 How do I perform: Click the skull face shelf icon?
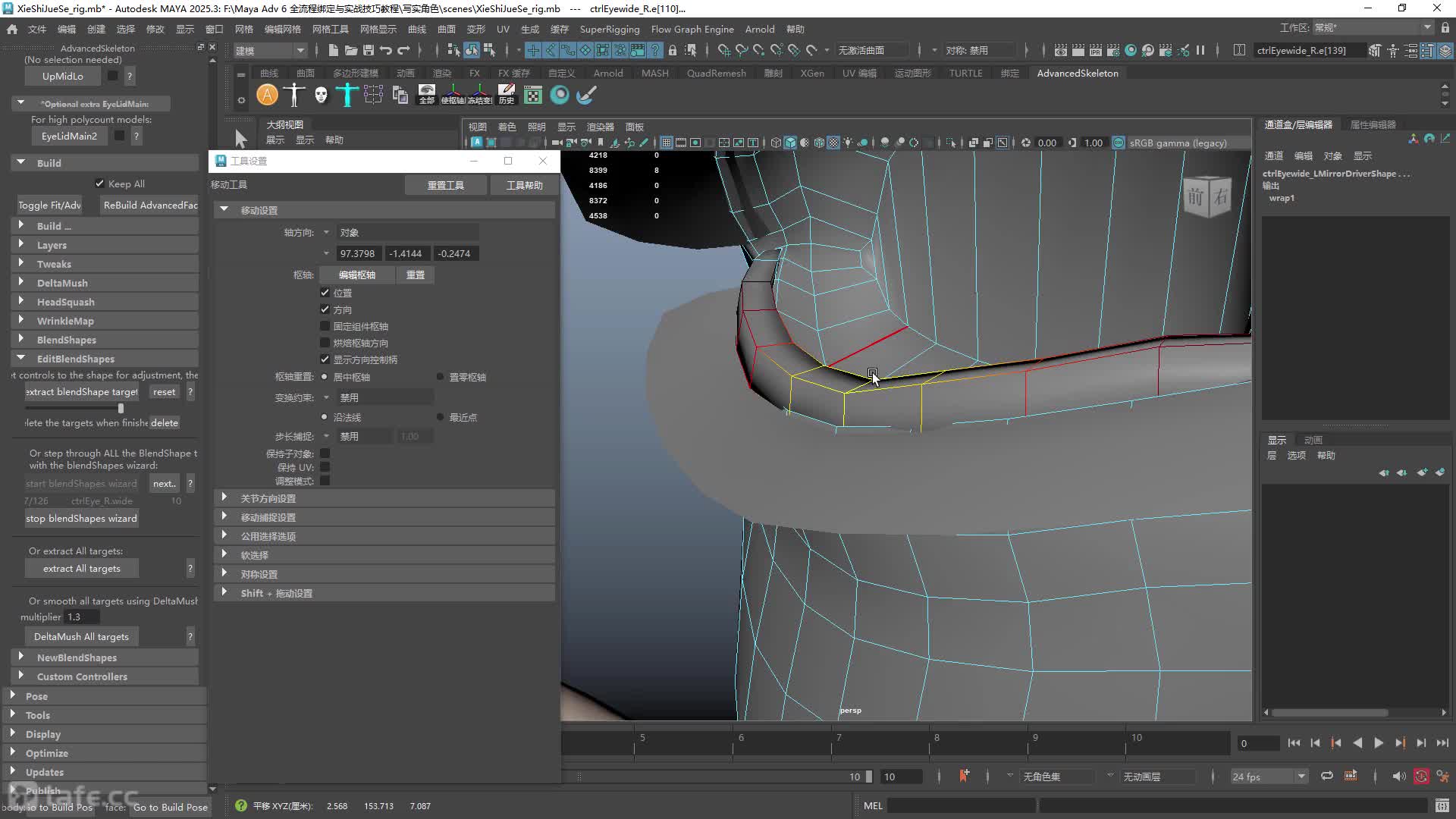pos(321,95)
